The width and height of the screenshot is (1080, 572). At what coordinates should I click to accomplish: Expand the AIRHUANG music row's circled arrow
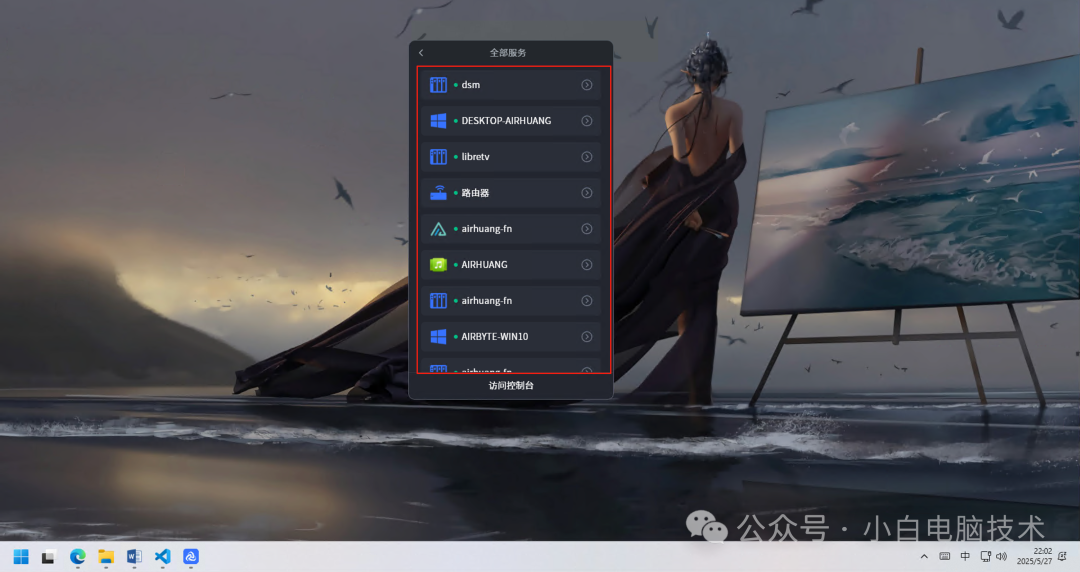587,265
